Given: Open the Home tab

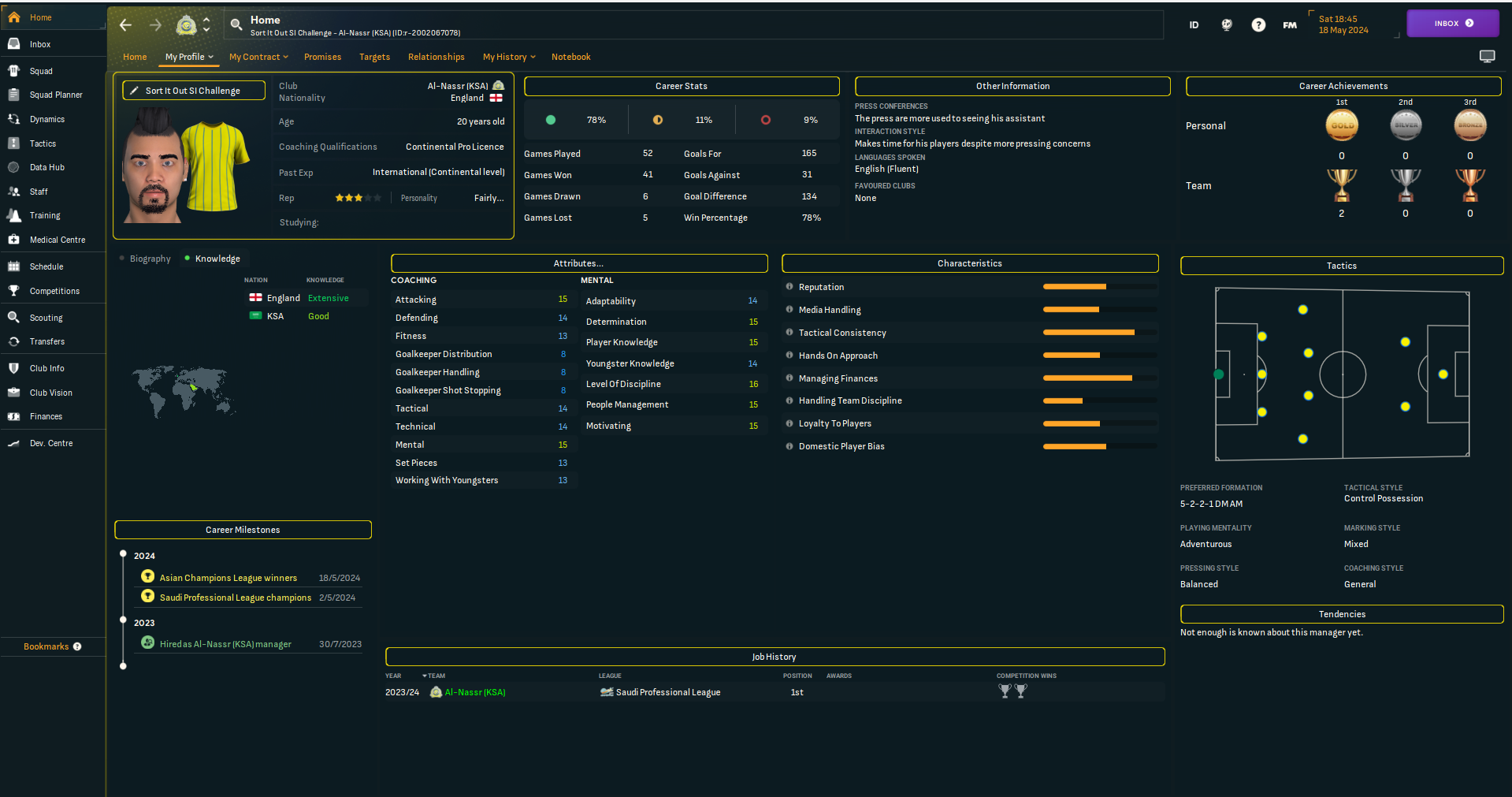Looking at the screenshot, I should tap(135, 57).
